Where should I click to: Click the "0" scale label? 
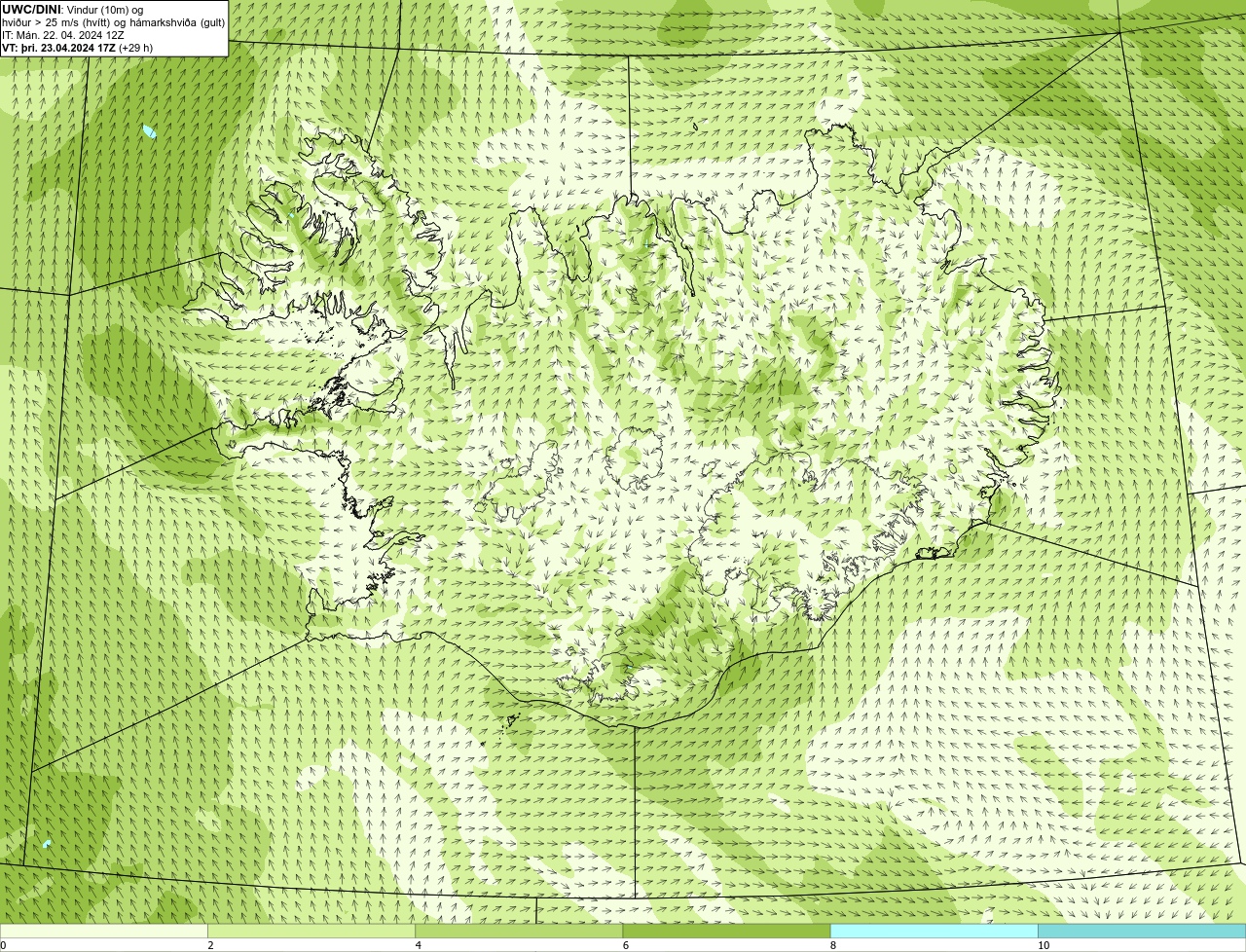point(3,945)
